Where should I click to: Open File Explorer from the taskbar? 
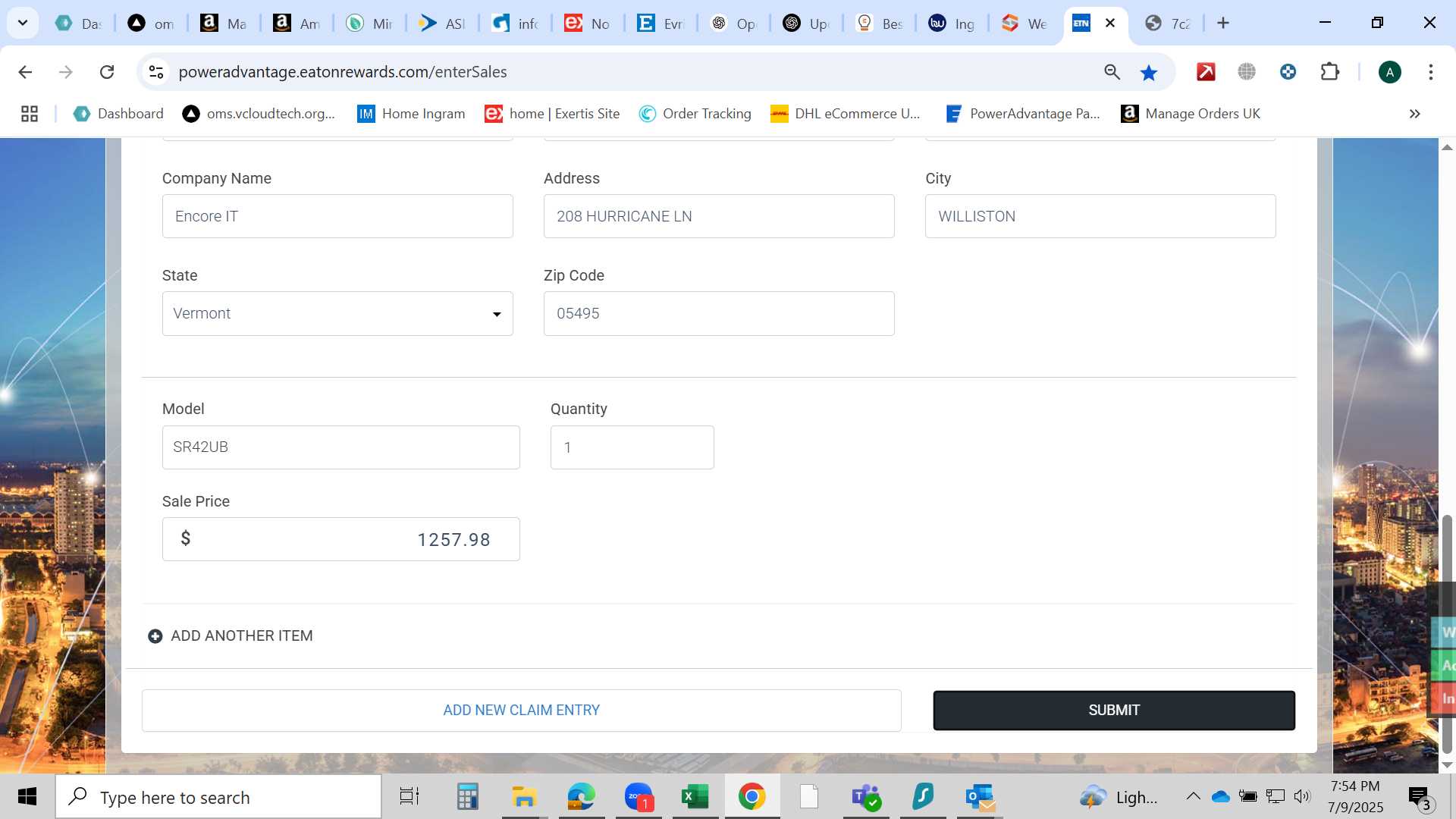[x=524, y=797]
